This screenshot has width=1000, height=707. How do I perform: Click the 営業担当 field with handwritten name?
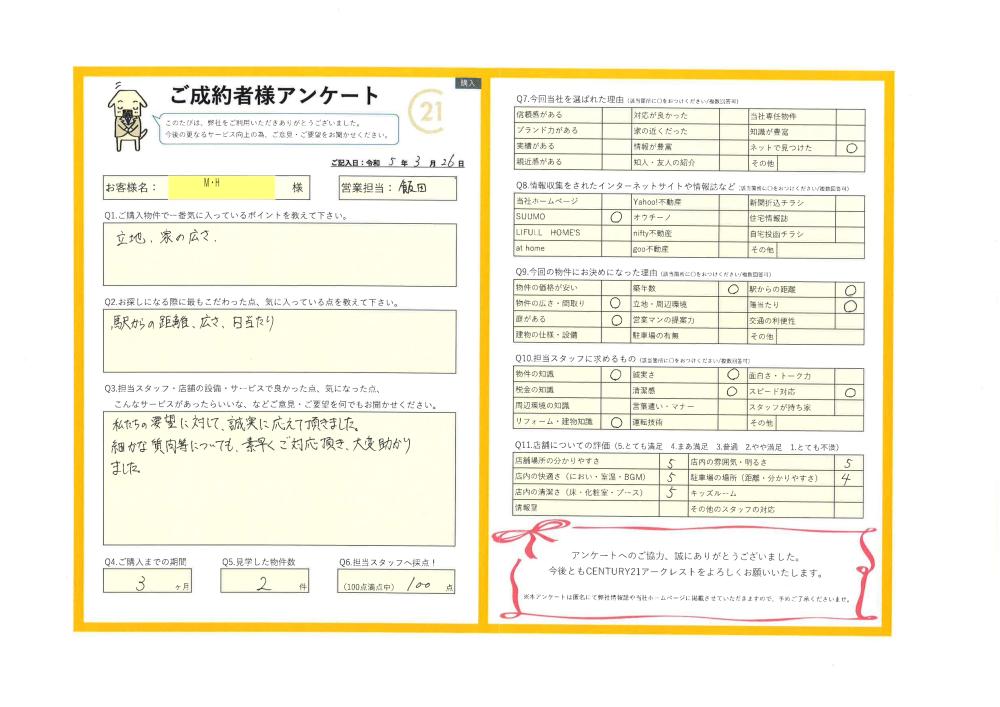[398, 188]
